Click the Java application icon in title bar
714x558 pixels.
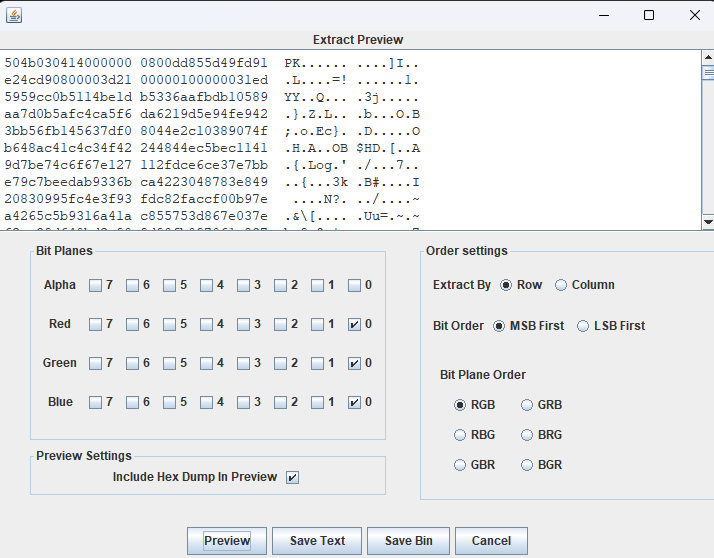[14, 15]
